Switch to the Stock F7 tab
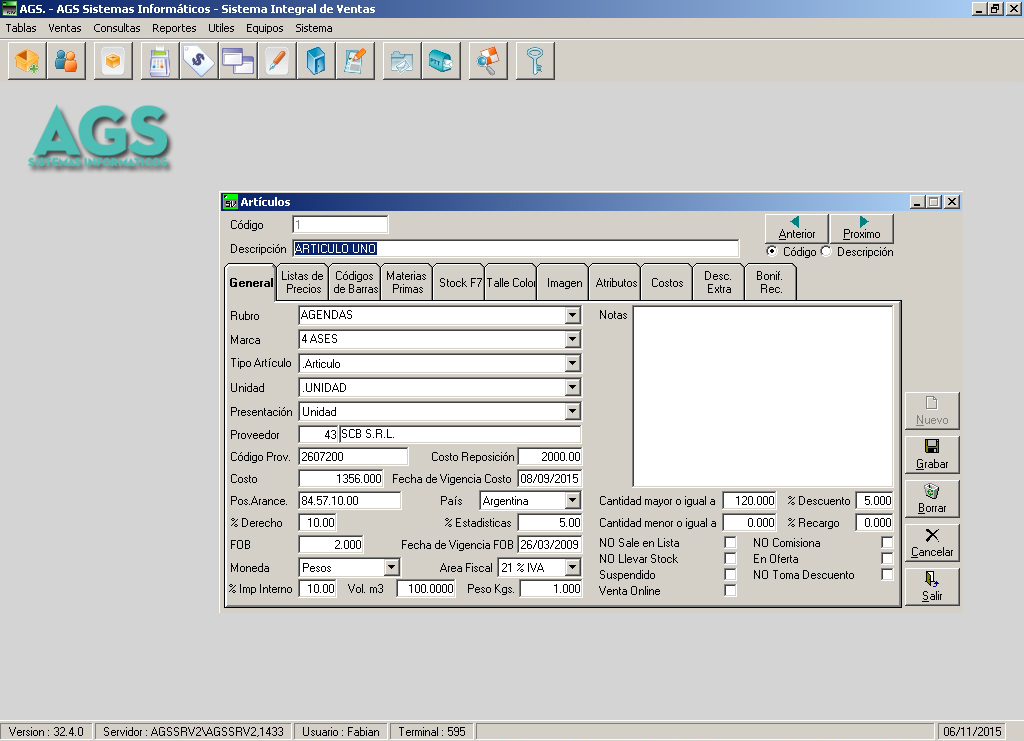 [x=459, y=283]
